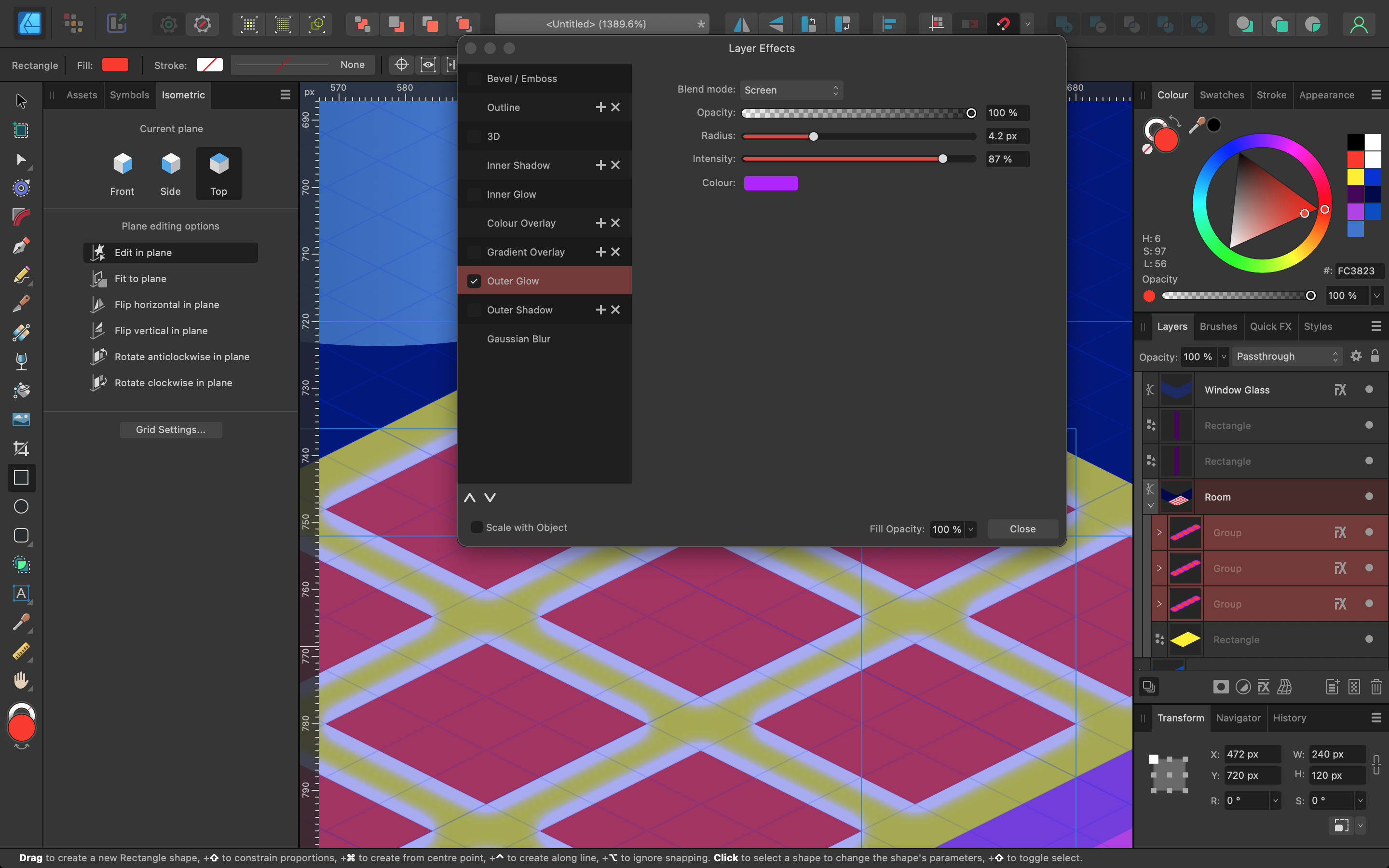This screenshot has width=1389, height=868.
Task: Switch to the Navigator tab
Action: point(1238,718)
